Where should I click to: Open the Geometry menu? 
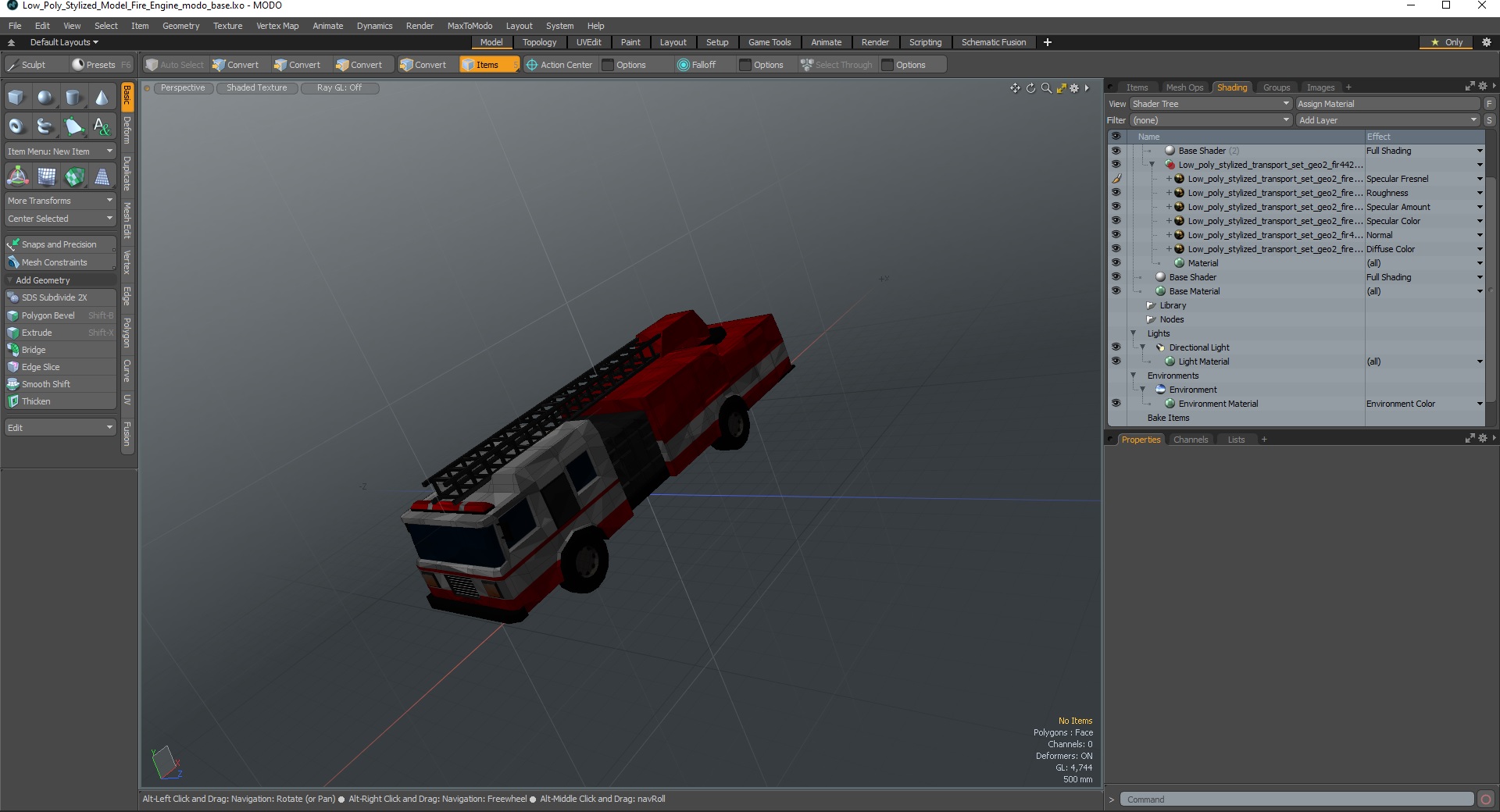pyautogui.click(x=180, y=26)
